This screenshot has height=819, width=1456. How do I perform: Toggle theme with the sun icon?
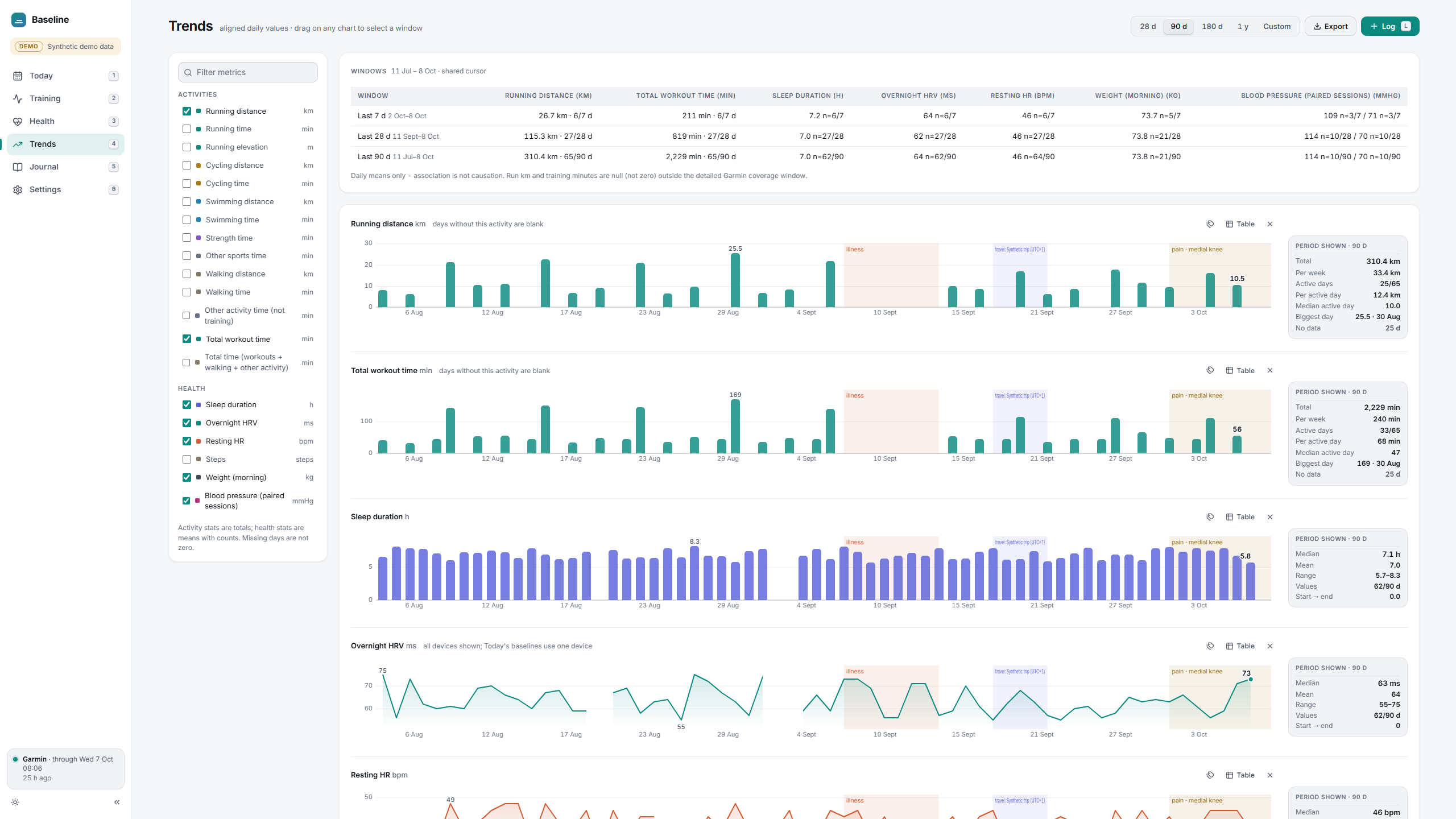[15, 802]
